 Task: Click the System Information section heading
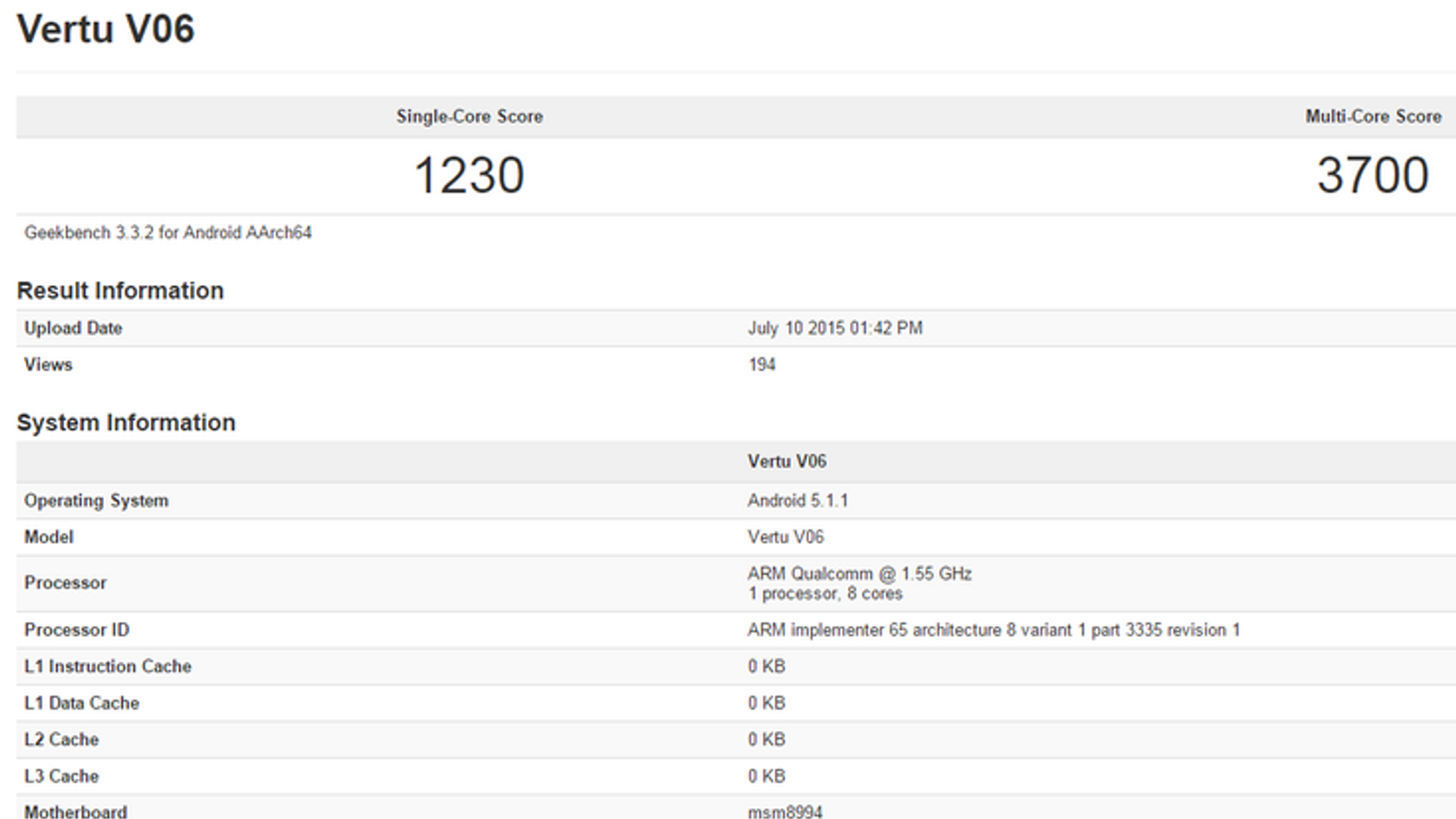click(x=126, y=422)
